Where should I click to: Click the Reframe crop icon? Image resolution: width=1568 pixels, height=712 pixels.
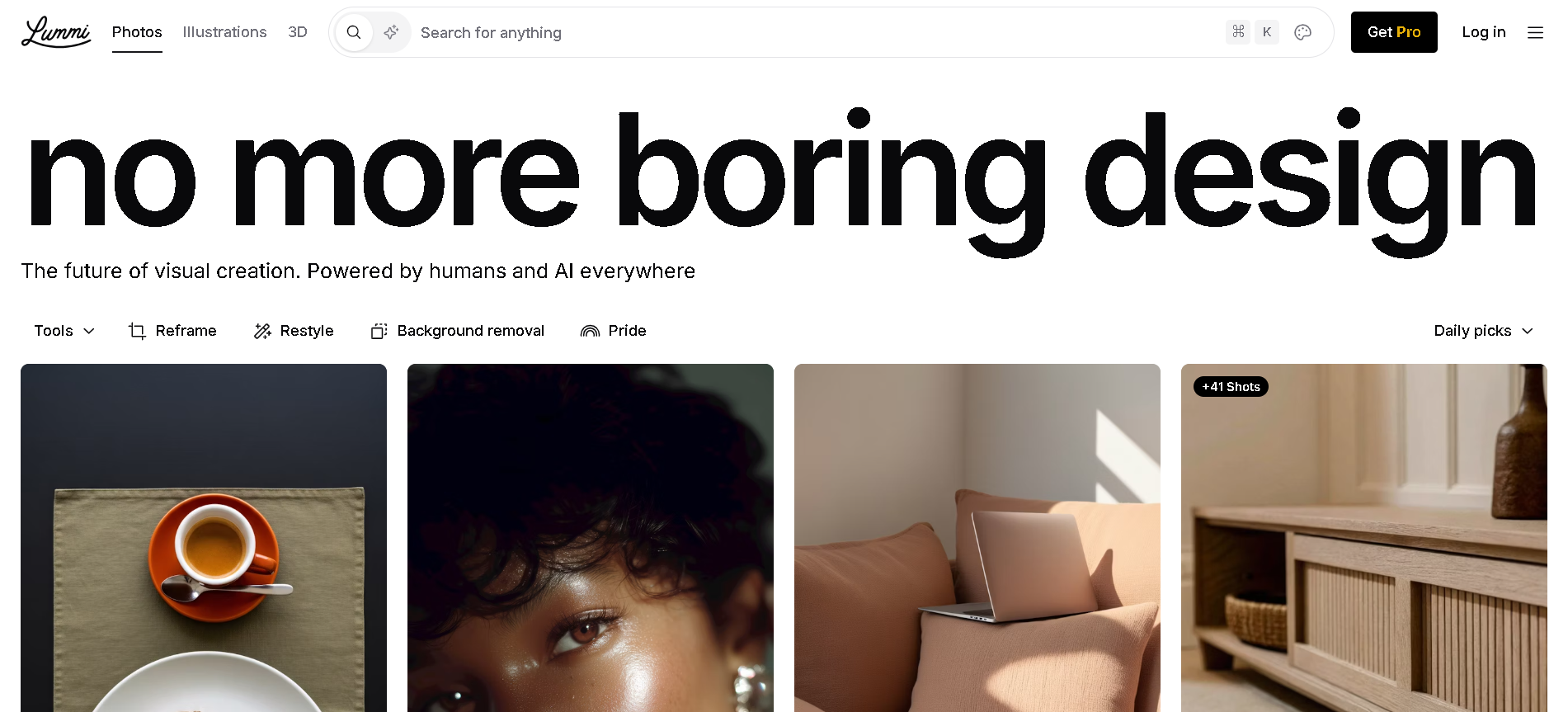click(x=137, y=331)
